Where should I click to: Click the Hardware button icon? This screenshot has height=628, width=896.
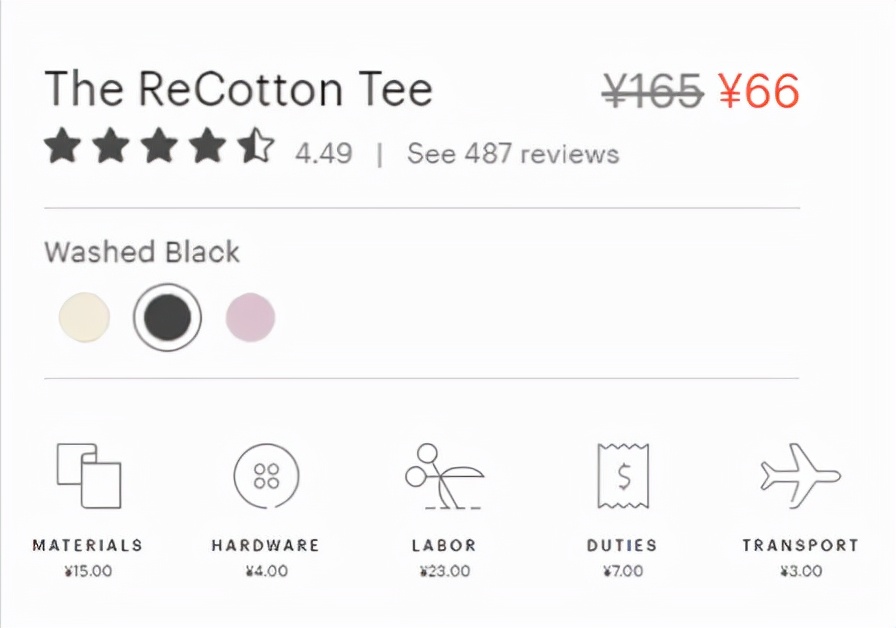pyautogui.click(x=266, y=476)
